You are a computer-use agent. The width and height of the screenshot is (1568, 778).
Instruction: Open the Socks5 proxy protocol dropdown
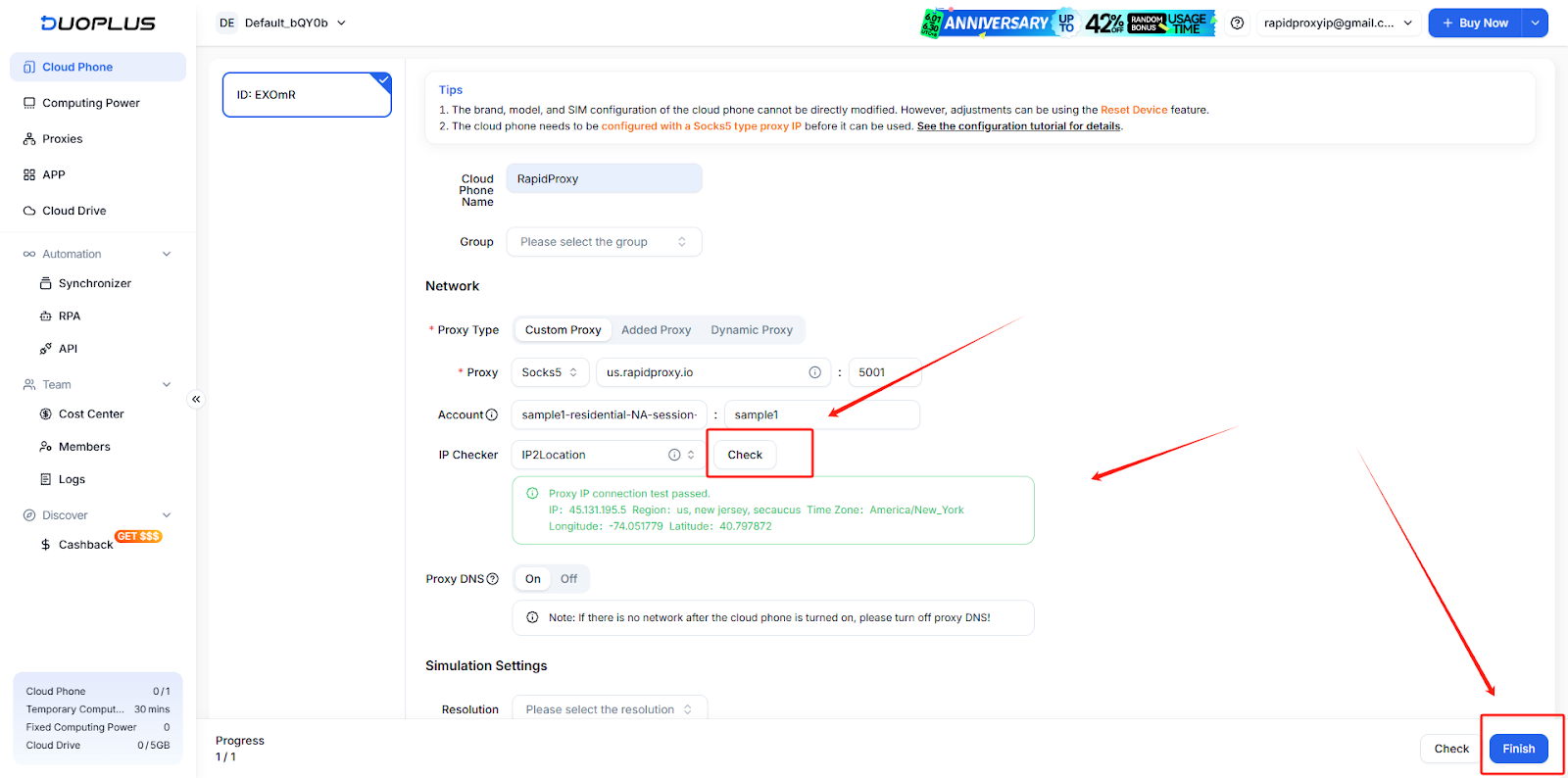click(x=550, y=372)
